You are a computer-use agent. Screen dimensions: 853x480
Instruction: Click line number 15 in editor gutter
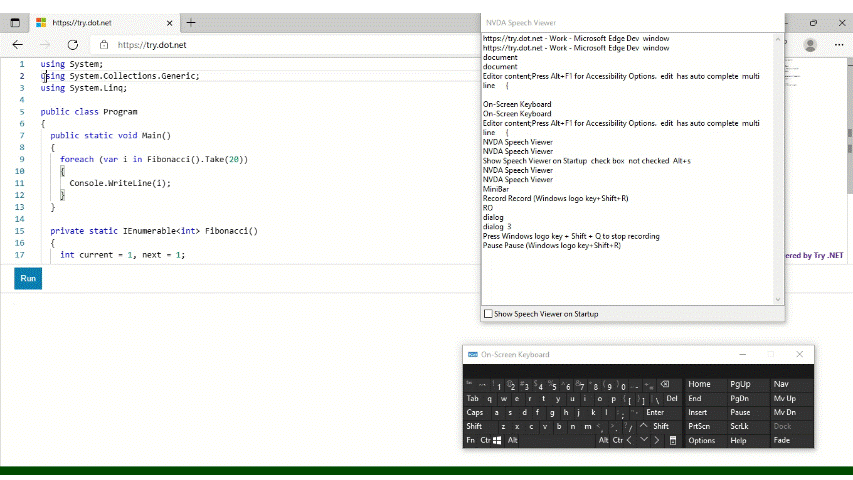tap(20, 231)
